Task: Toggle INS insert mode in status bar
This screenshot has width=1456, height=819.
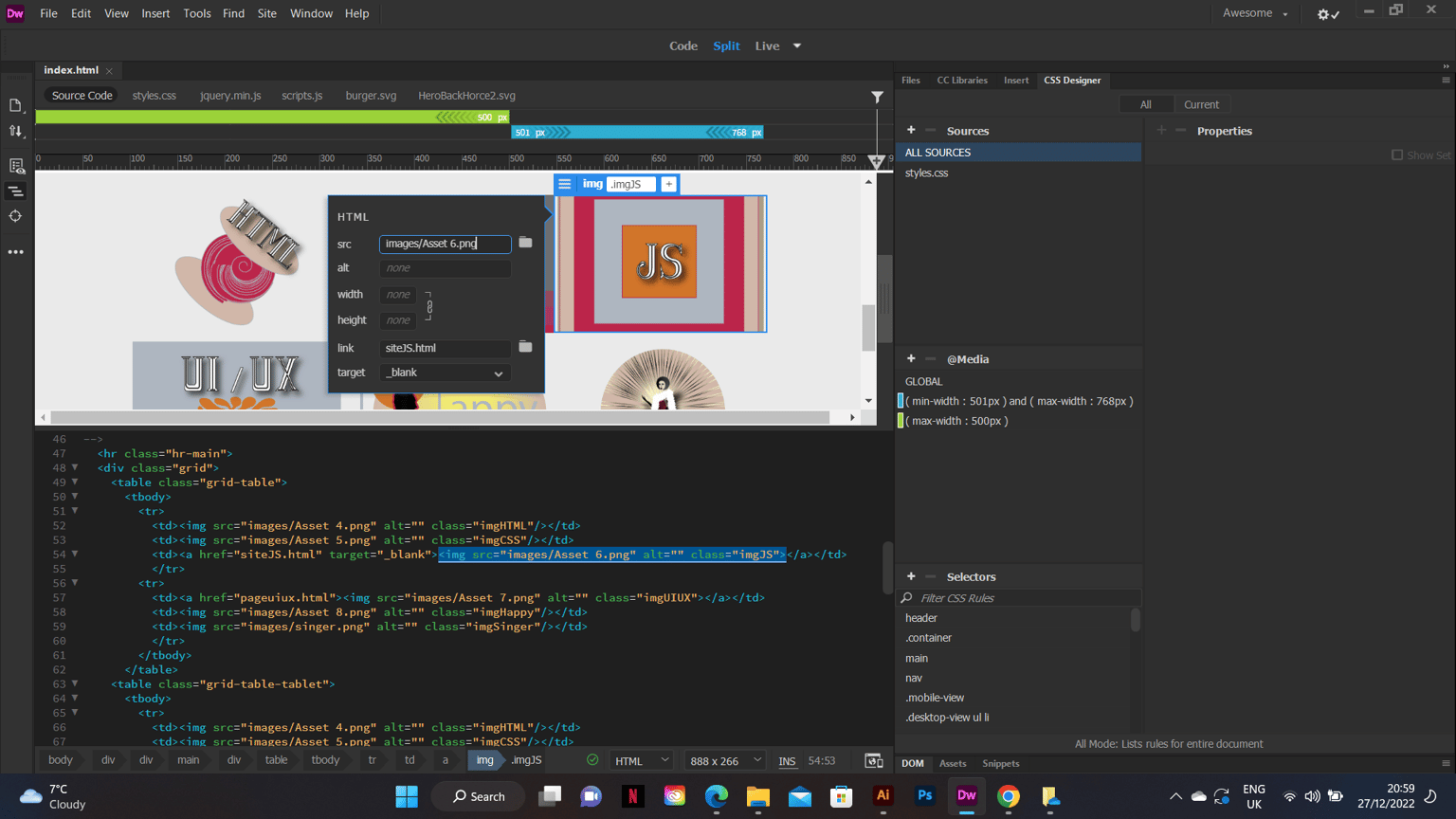Action: point(787,760)
